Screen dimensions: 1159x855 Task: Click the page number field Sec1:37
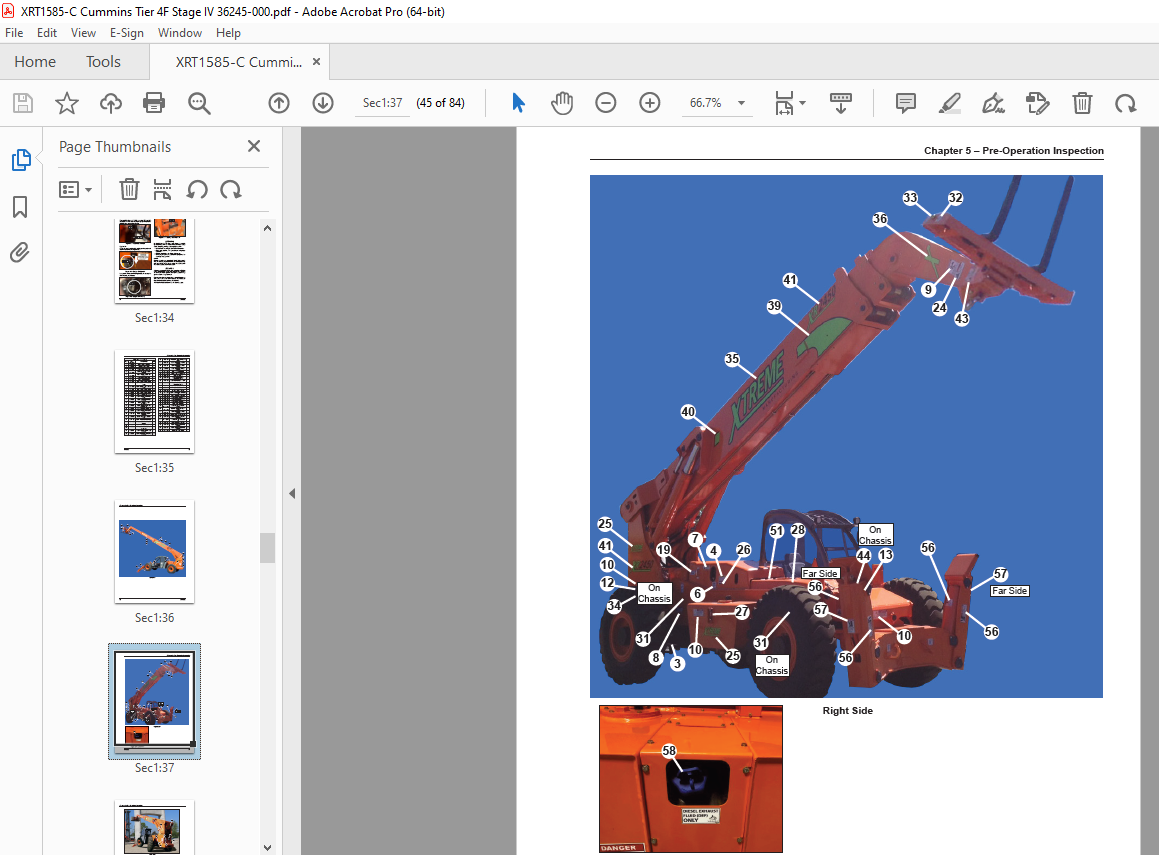click(382, 103)
